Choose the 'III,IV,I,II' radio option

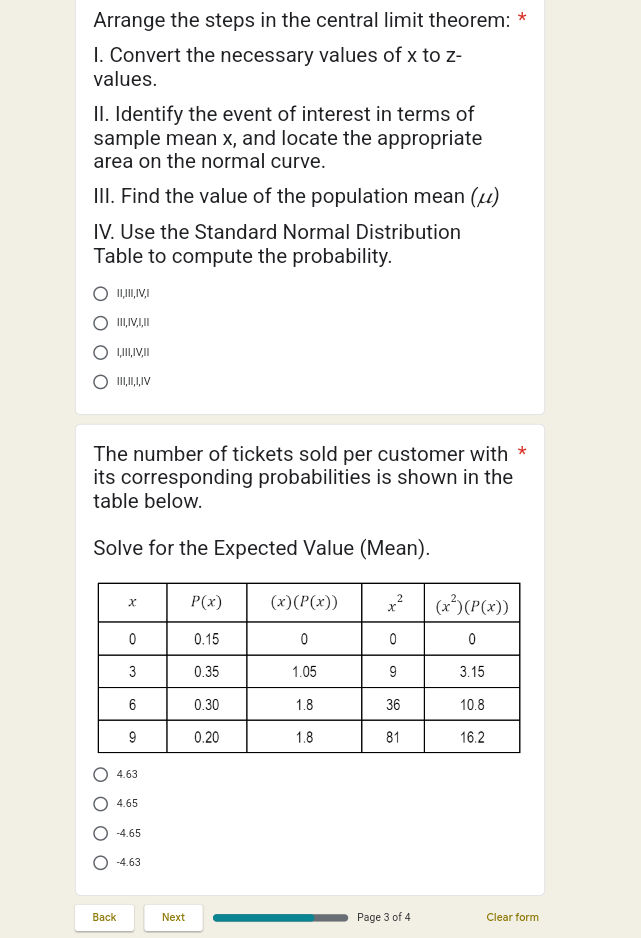tap(100, 323)
